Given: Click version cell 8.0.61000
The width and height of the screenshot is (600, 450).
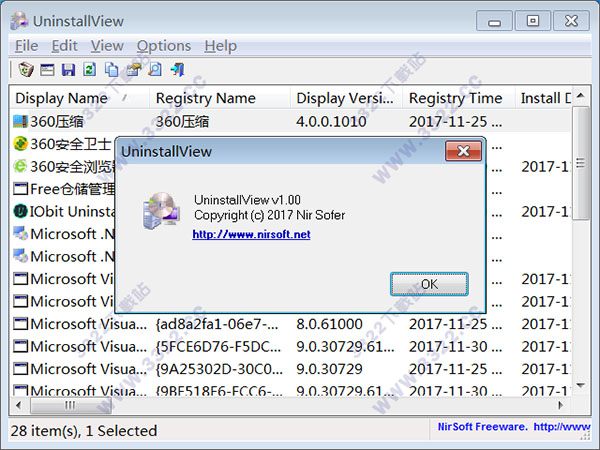Looking at the screenshot, I should pos(329,324).
